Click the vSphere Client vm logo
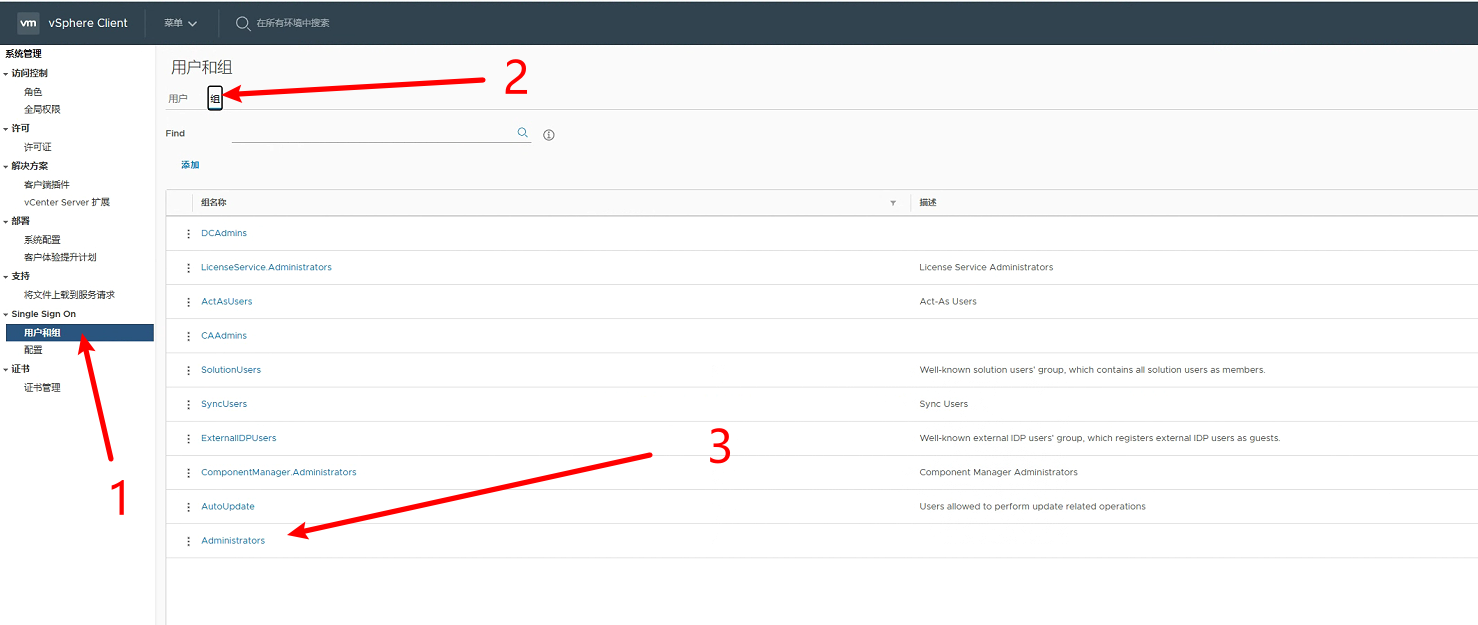Viewport: 1478px width, 625px height. (28, 23)
